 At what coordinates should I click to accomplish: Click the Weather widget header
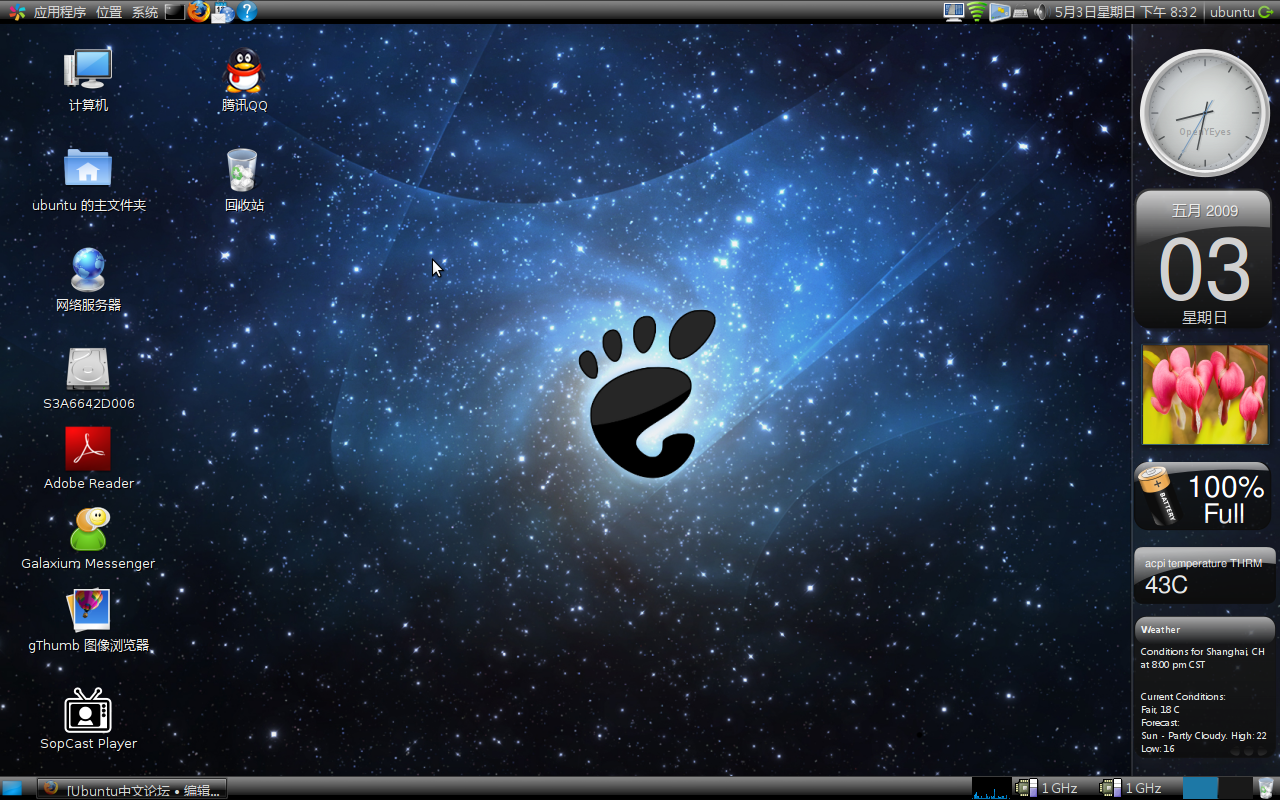(x=1205, y=629)
